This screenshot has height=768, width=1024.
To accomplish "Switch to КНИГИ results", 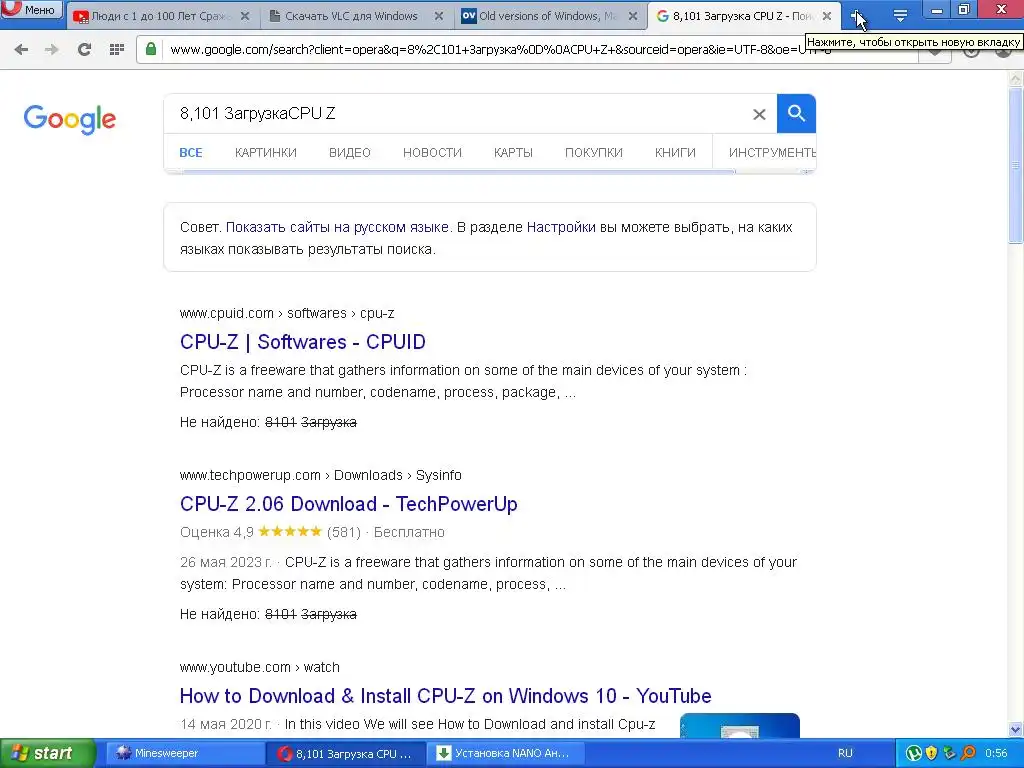I will coord(675,153).
